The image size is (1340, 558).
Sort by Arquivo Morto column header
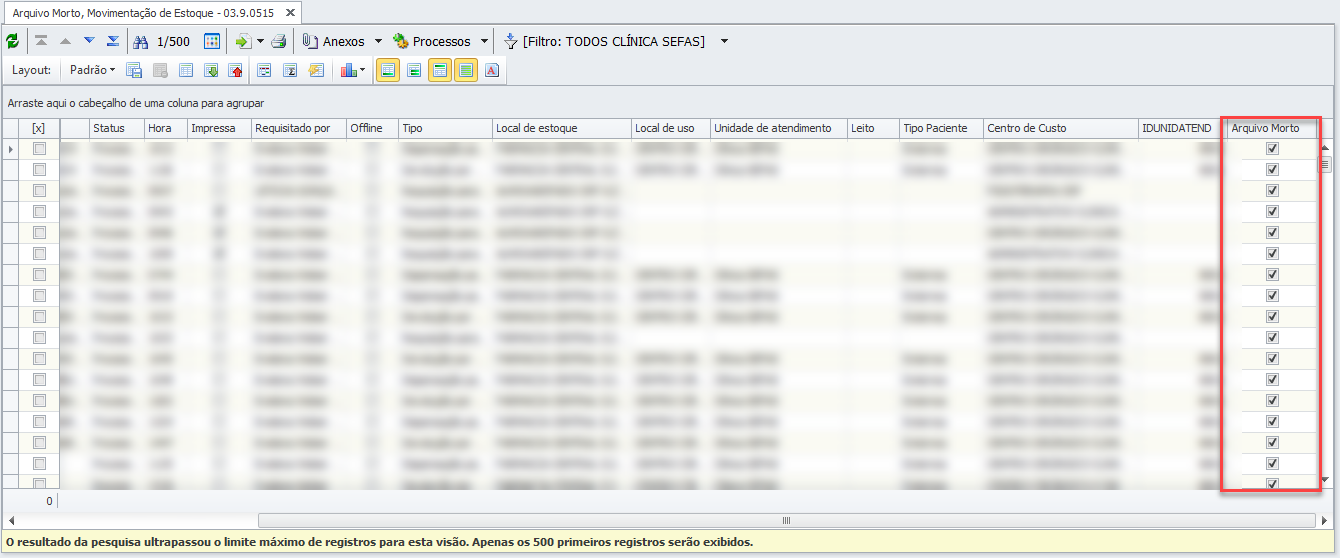coord(1272,128)
